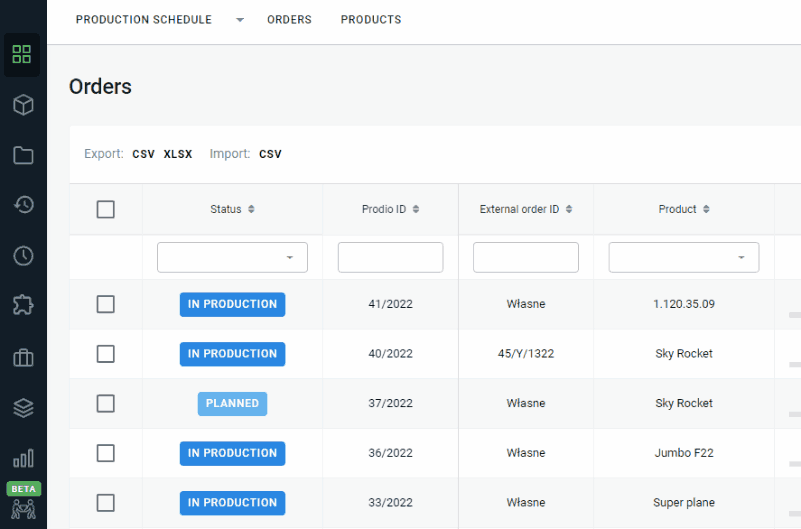Viewport: 801px width, 529px height.
Task: Check the box for order 37/2022
Action: pos(106,403)
